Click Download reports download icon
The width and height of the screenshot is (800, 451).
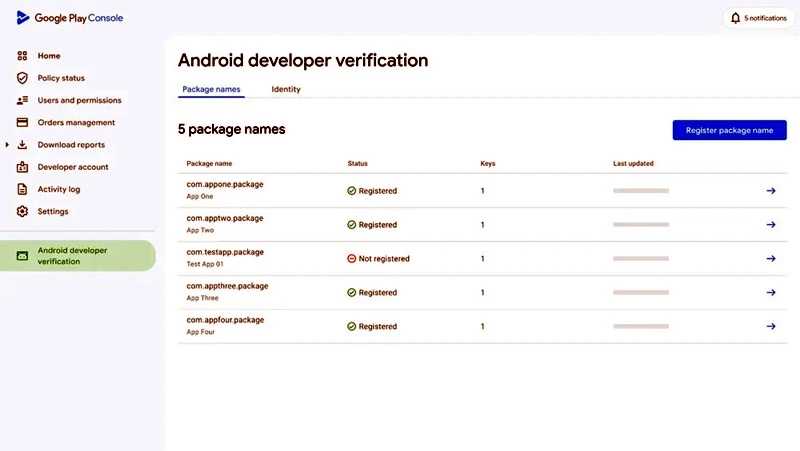[x=22, y=145]
